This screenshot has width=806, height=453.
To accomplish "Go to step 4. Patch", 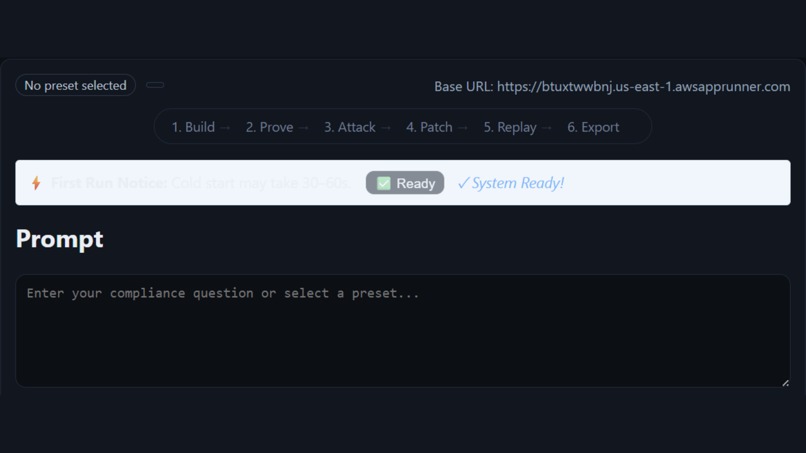I will [429, 127].
